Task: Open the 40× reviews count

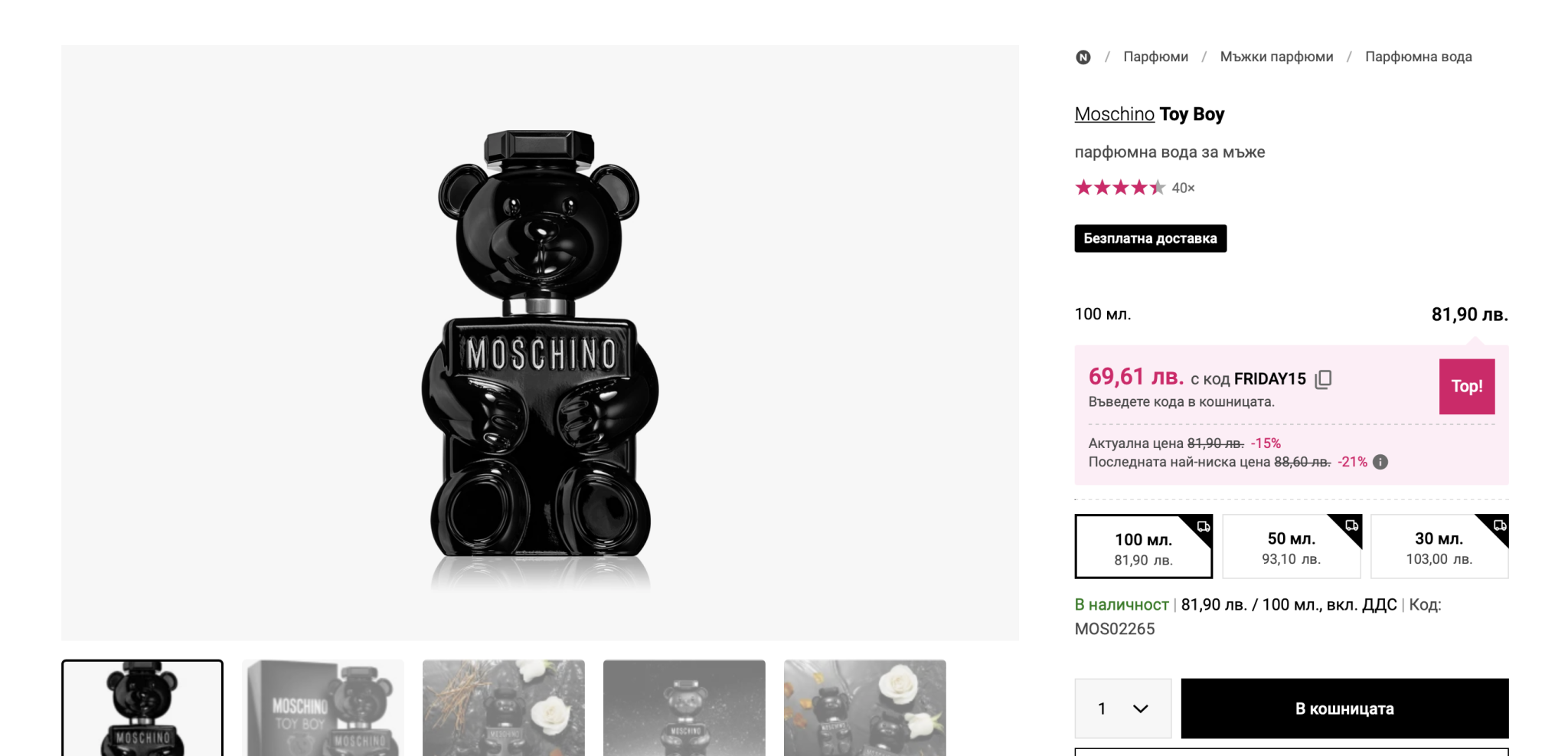Action: 1183,188
